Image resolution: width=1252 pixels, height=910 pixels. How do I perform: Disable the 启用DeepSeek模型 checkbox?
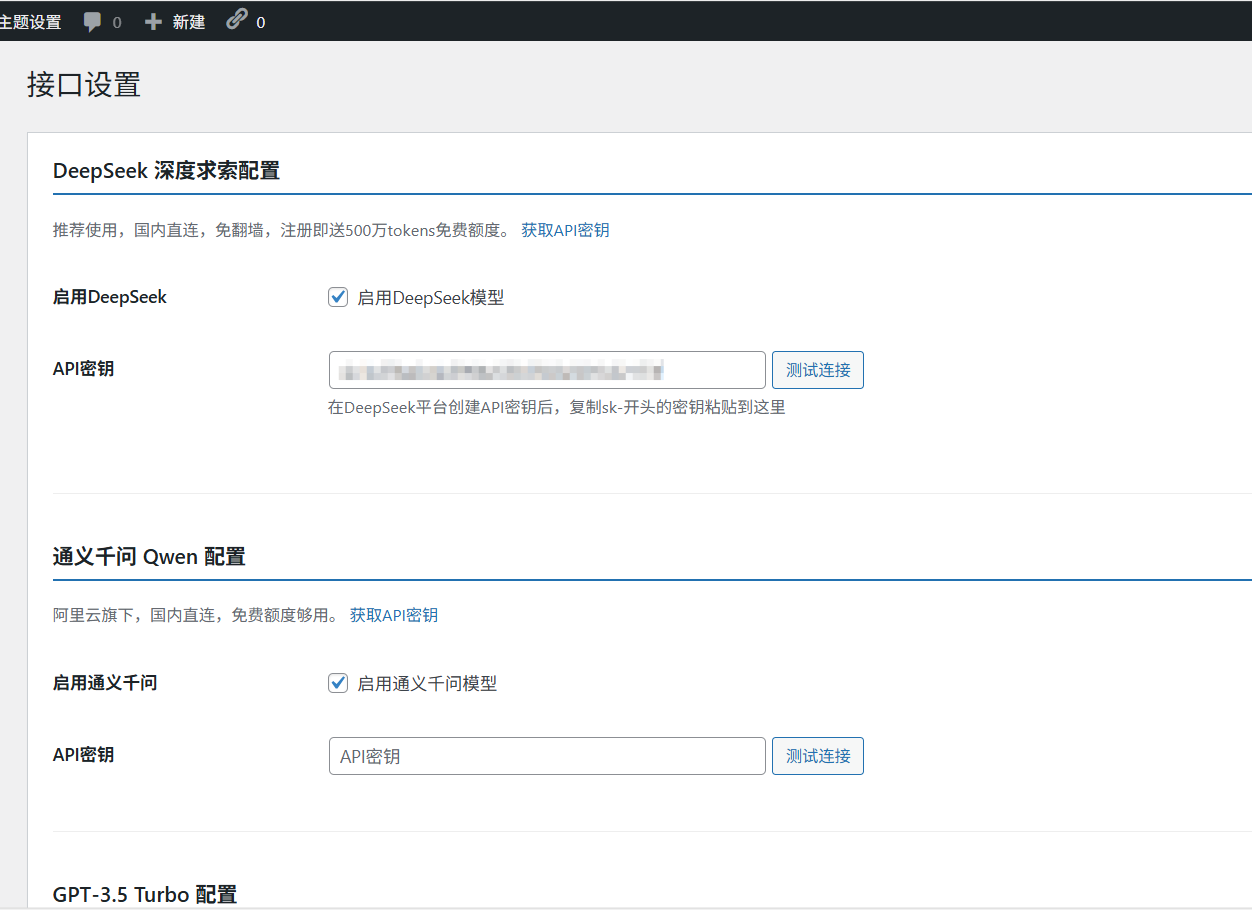pyautogui.click(x=338, y=296)
